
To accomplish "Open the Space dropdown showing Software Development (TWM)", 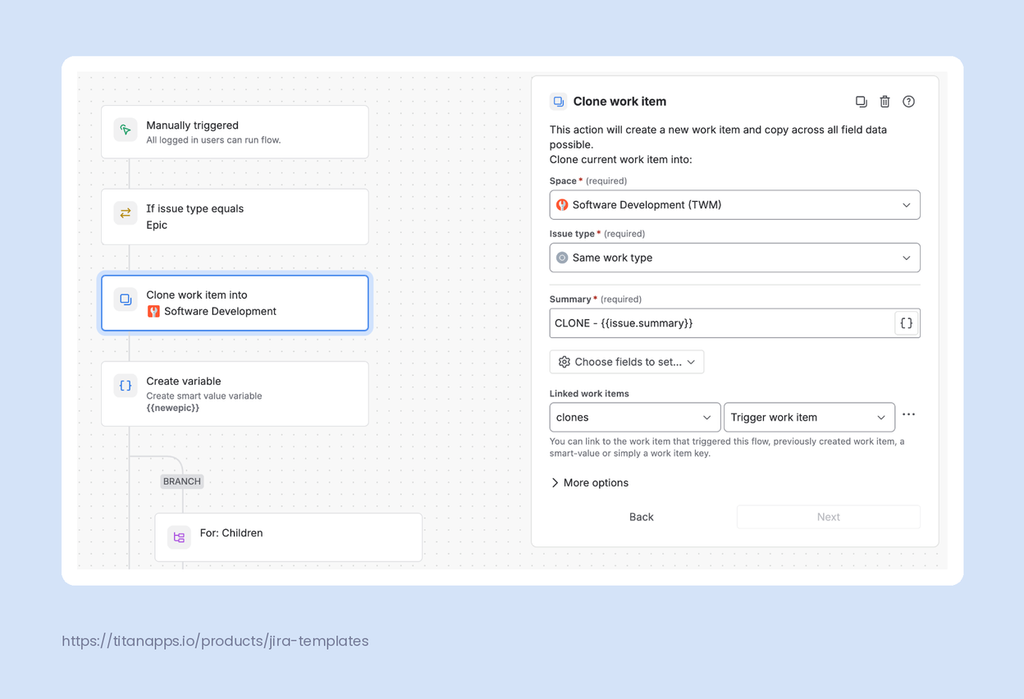I will (x=735, y=205).
